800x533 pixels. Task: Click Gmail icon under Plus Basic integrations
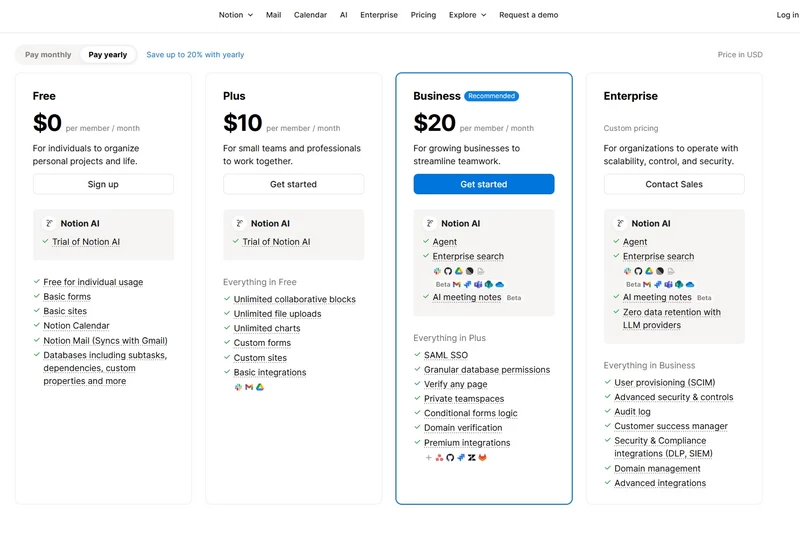point(249,387)
